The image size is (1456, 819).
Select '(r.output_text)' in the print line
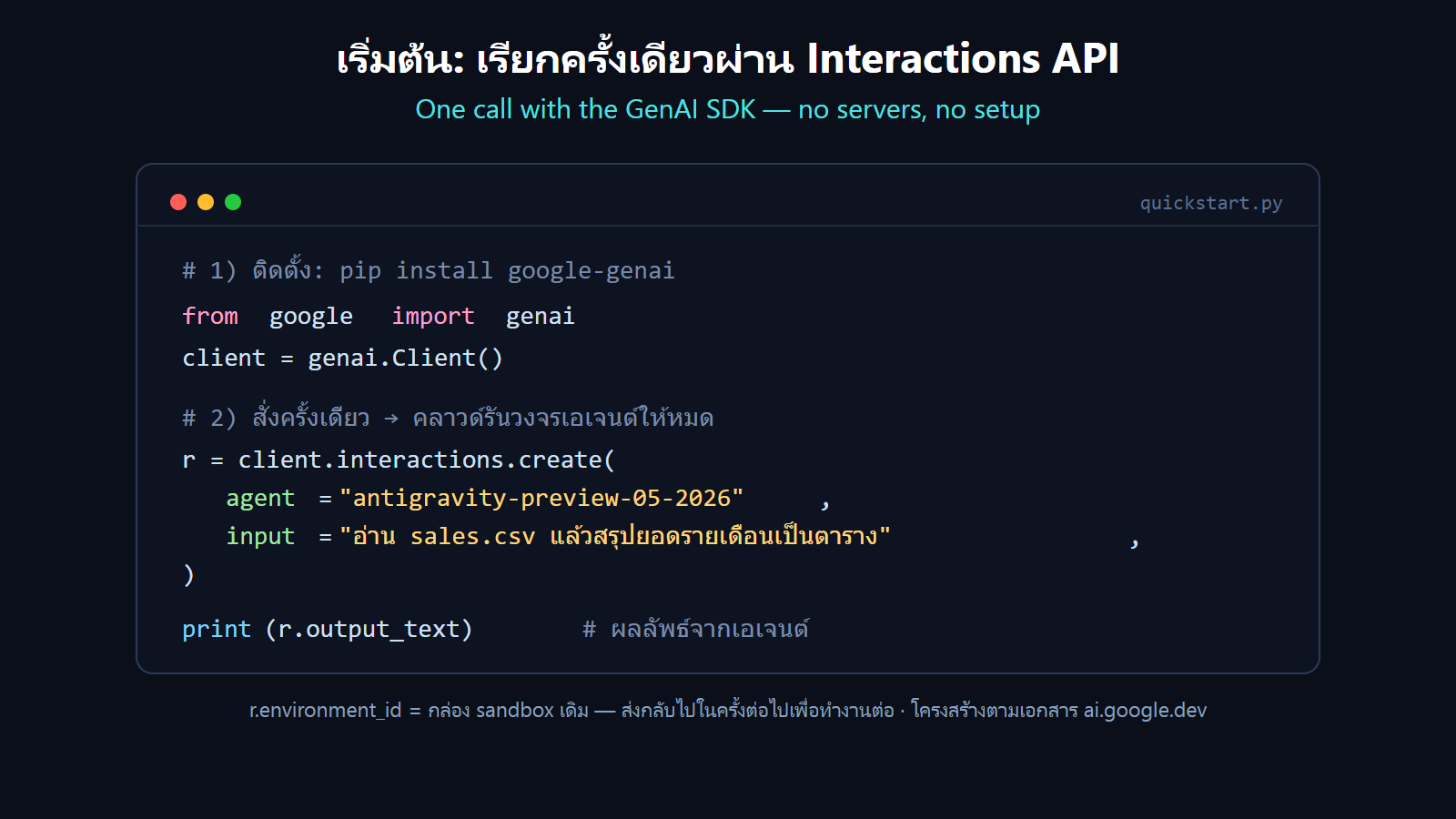click(x=369, y=629)
